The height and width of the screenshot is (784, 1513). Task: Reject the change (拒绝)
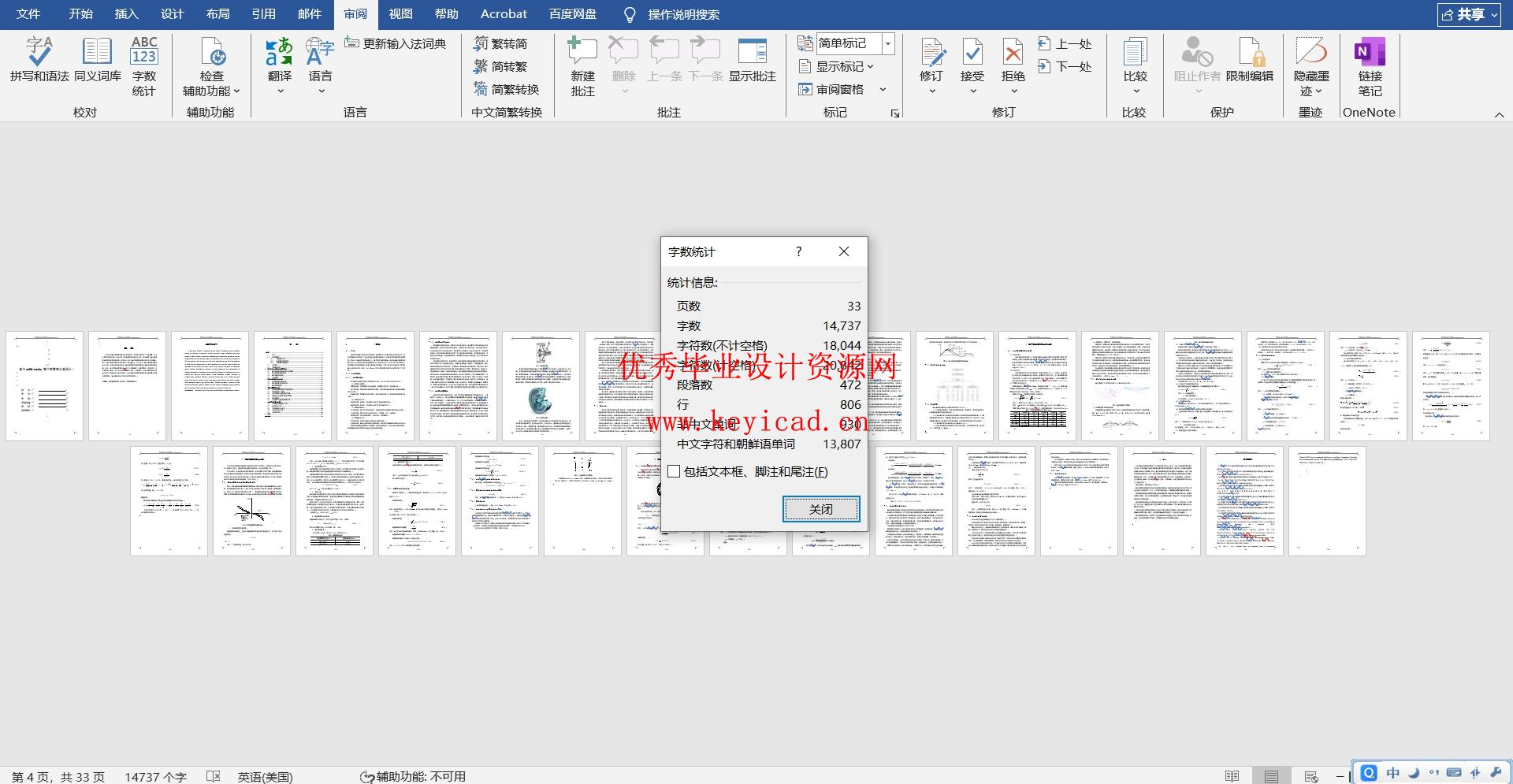(x=1013, y=59)
